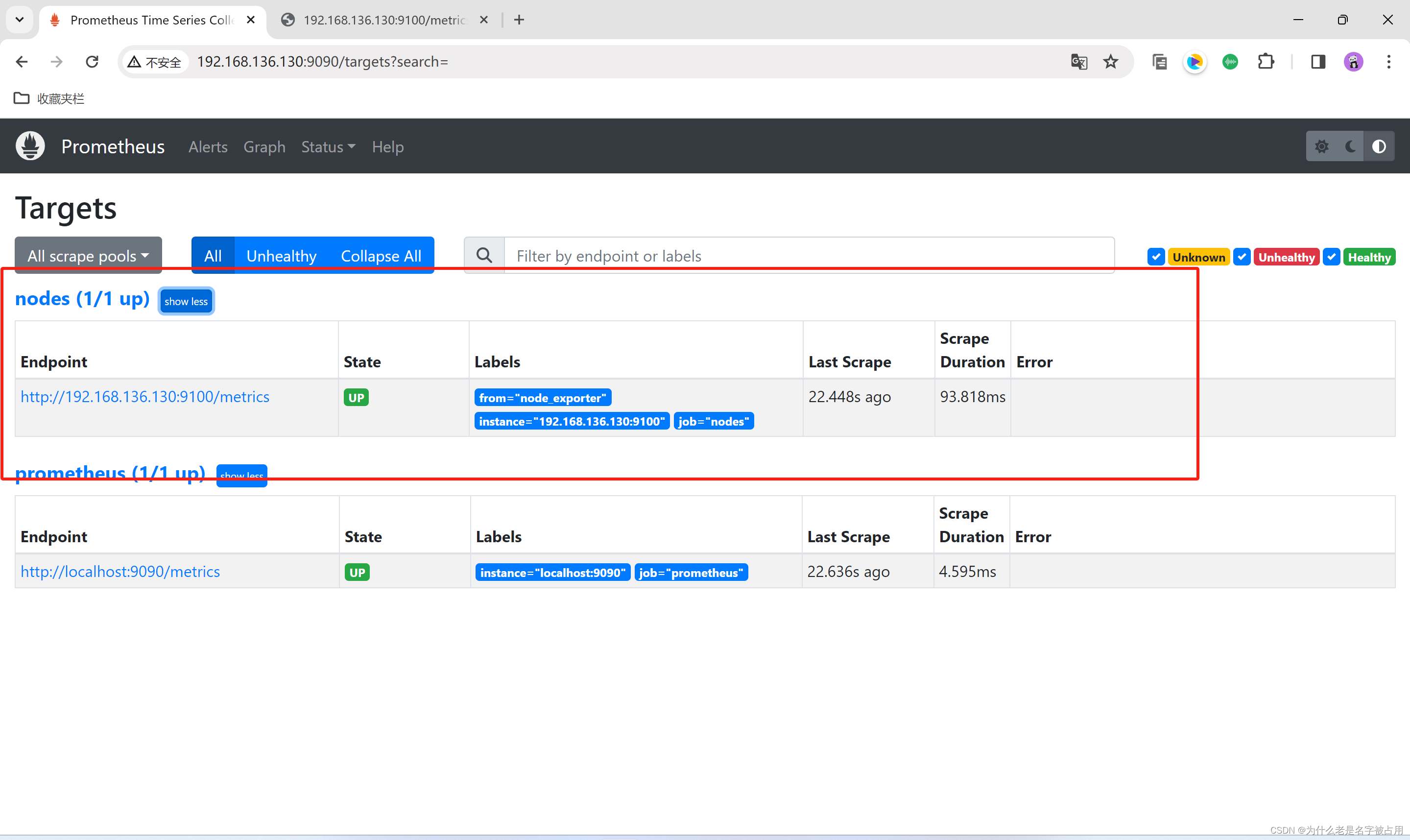The height and width of the screenshot is (840, 1410).
Task: Open the Help link in navbar
Action: pyautogui.click(x=387, y=146)
